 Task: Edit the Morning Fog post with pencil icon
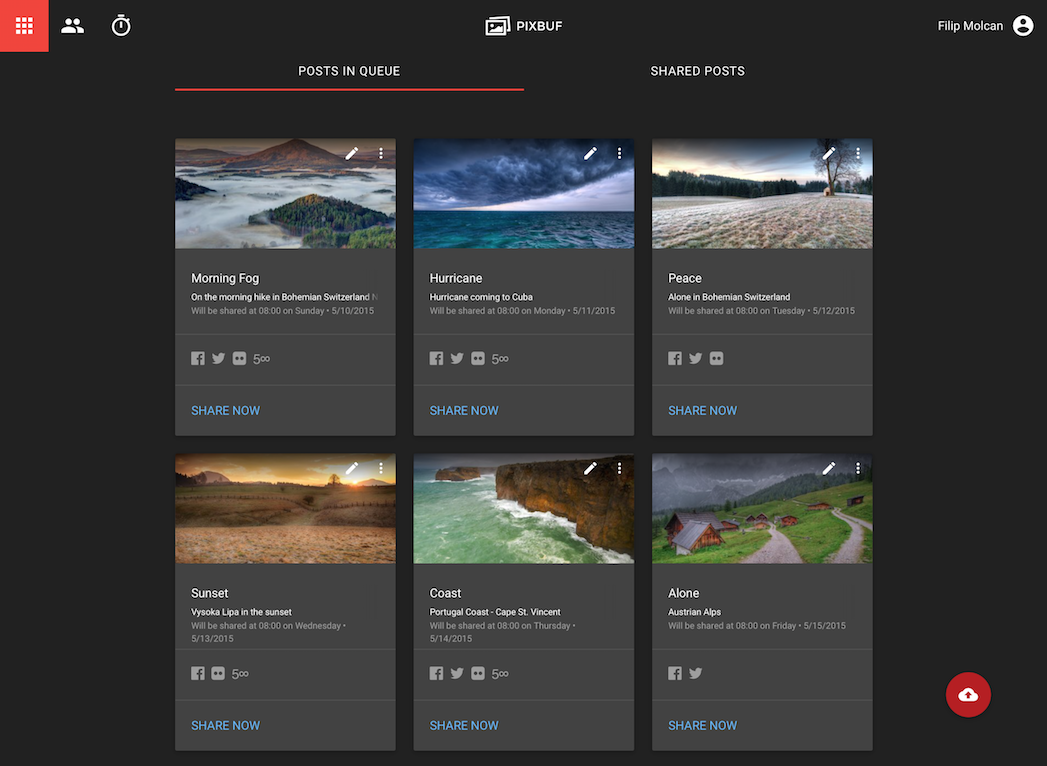[x=352, y=153]
